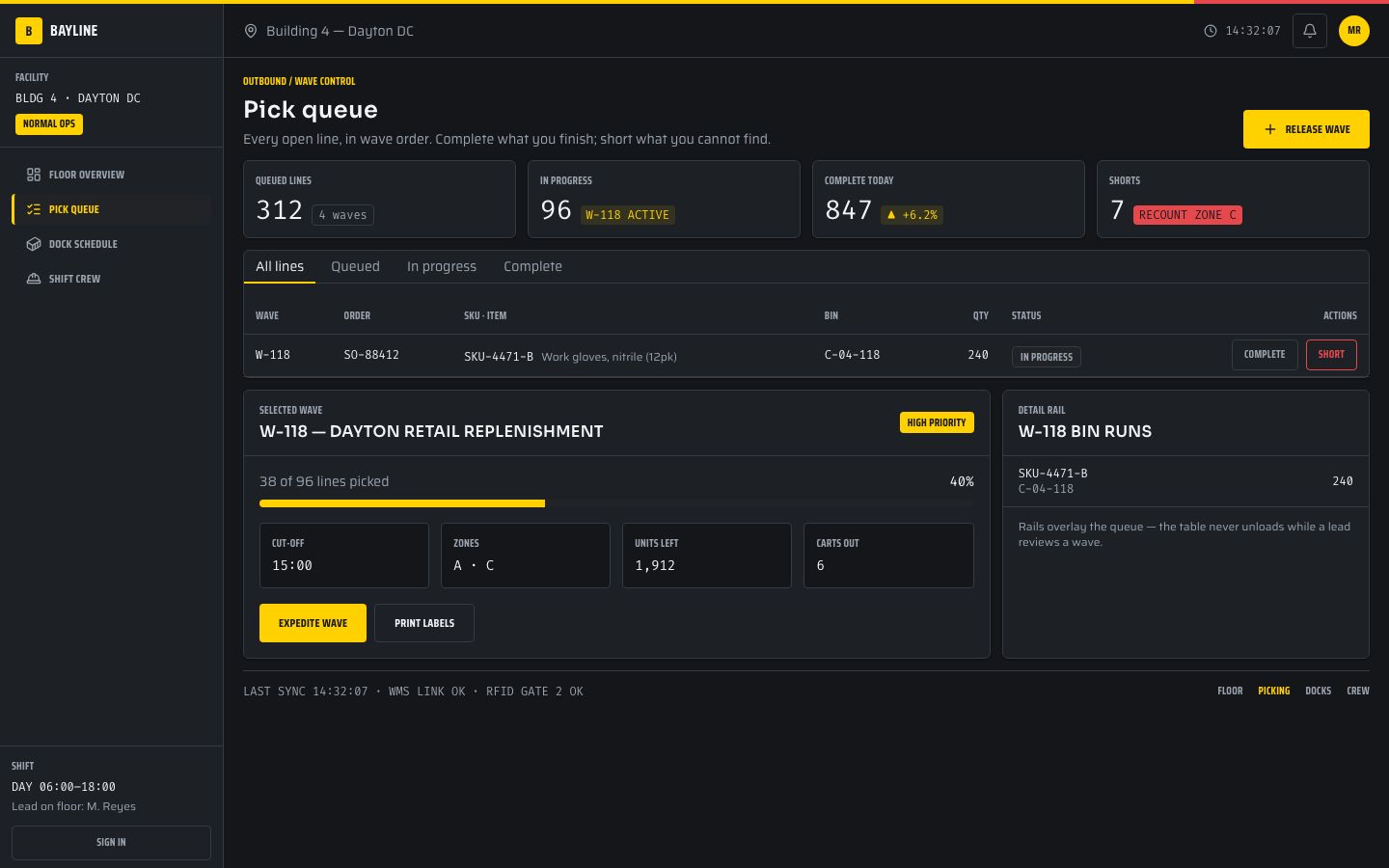Click W-118 in the Wave column
The height and width of the screenshot is (868, 1389).
pyautogui.click(x=273, y=355)
